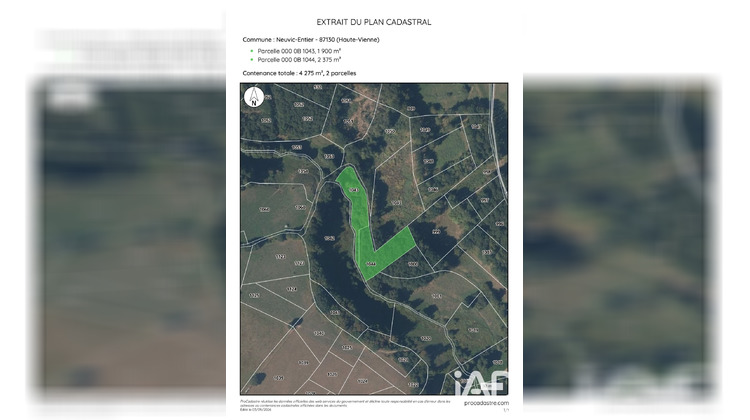
Task: Click 'Parcelle 000 0B 1043, 1 900 m²' entry
Action: click(299, 51)
